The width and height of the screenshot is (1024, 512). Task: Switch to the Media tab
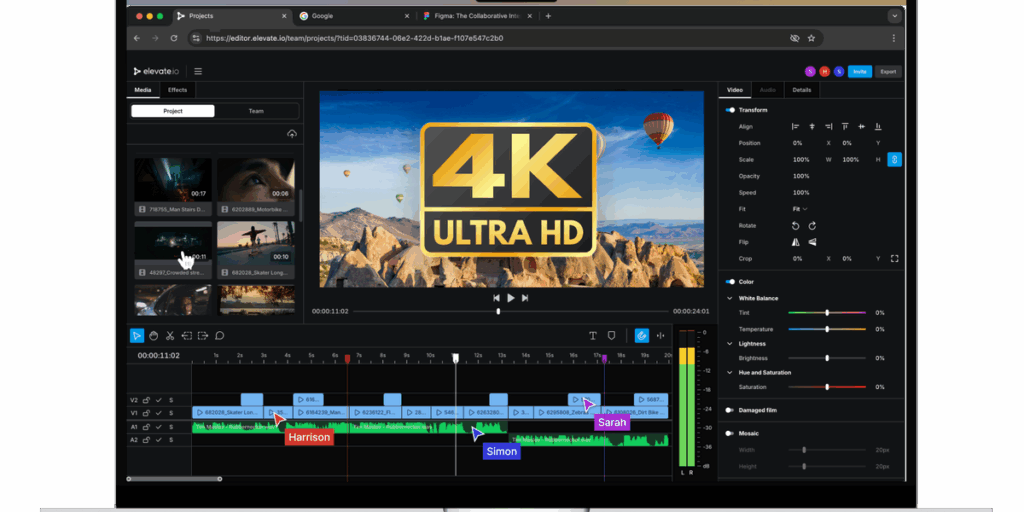coord(143,90)
